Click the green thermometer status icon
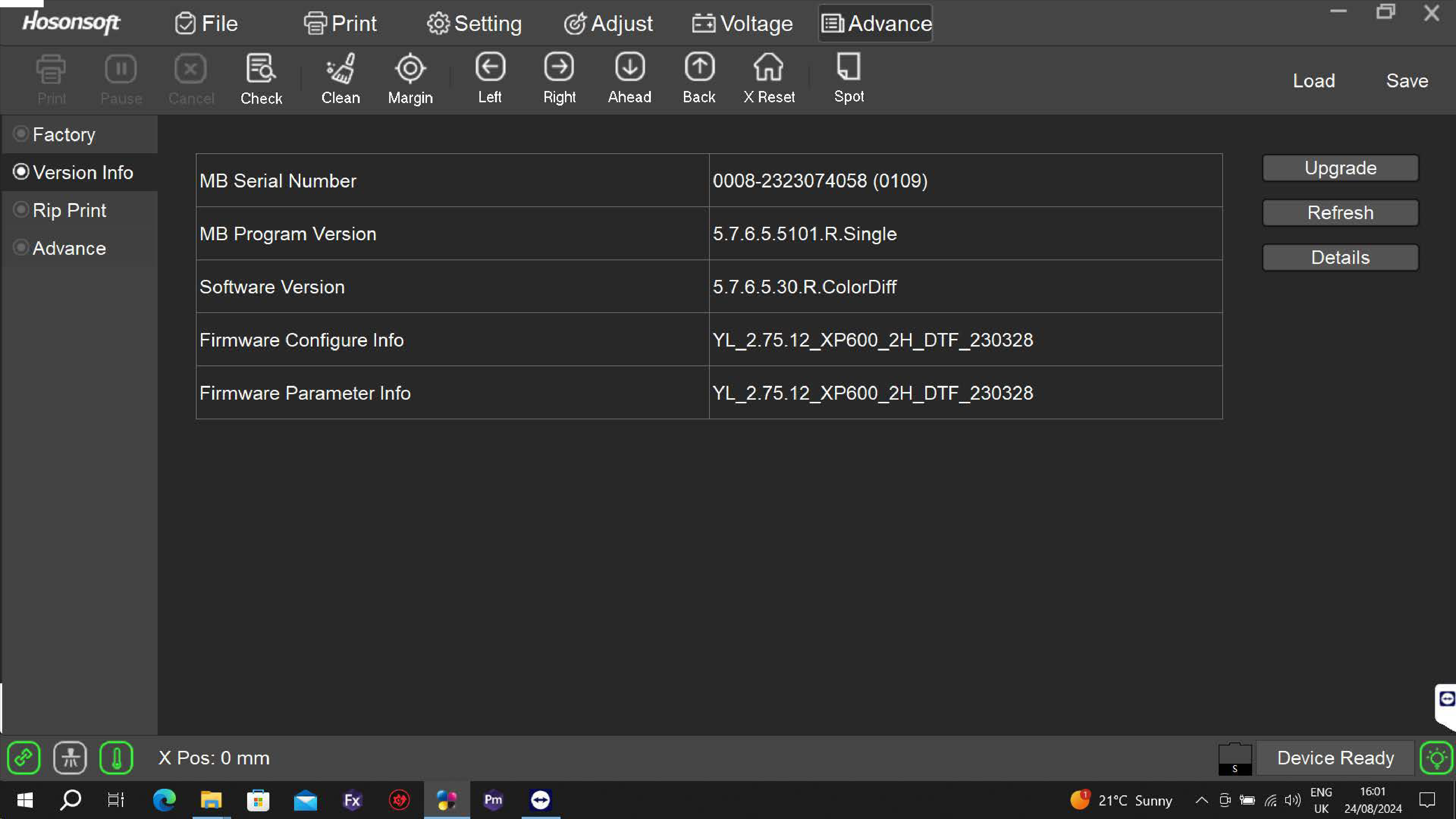 tap(116, 757)
